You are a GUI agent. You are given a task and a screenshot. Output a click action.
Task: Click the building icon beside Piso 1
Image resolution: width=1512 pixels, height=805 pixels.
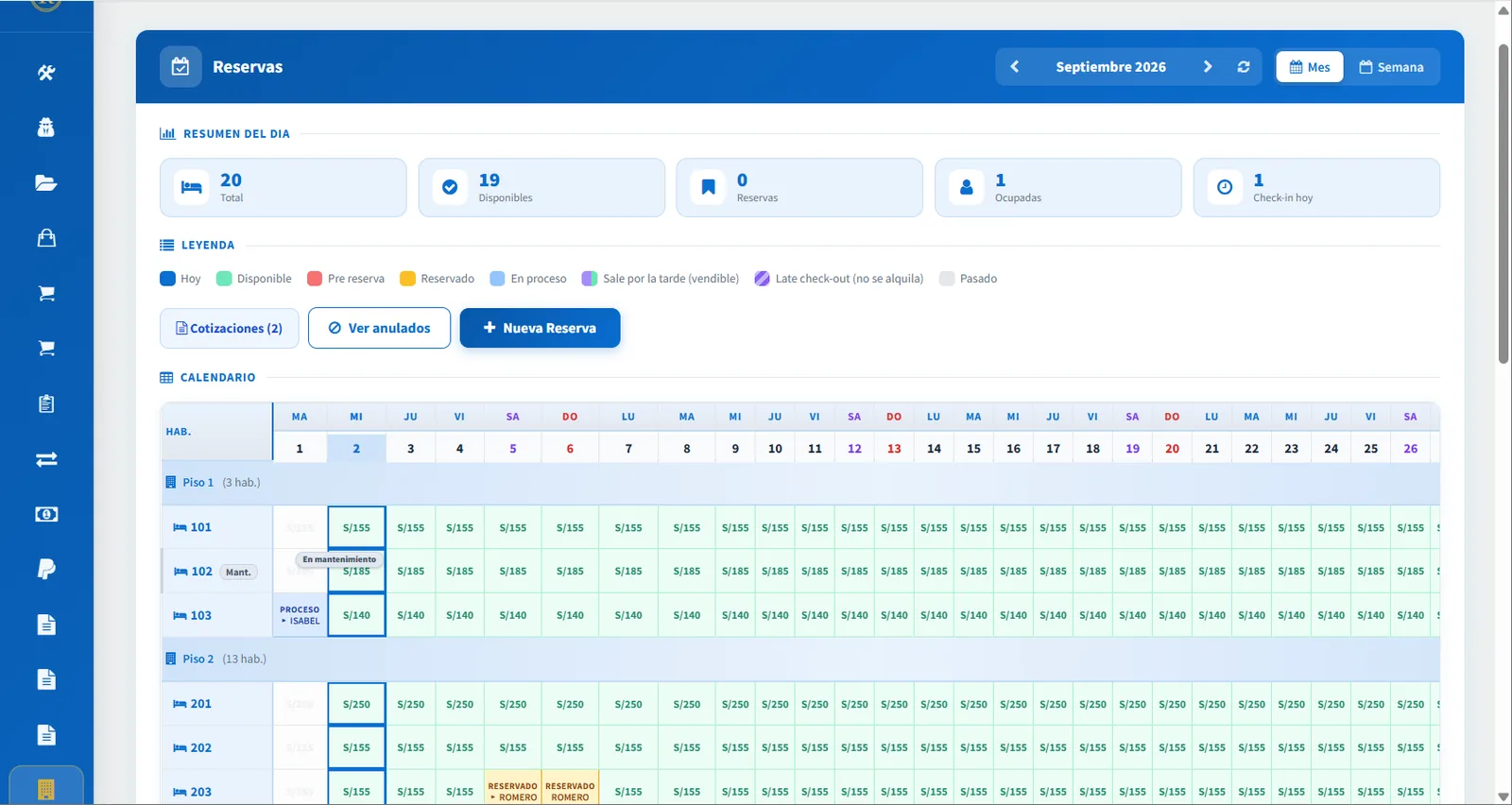point(171,482)
